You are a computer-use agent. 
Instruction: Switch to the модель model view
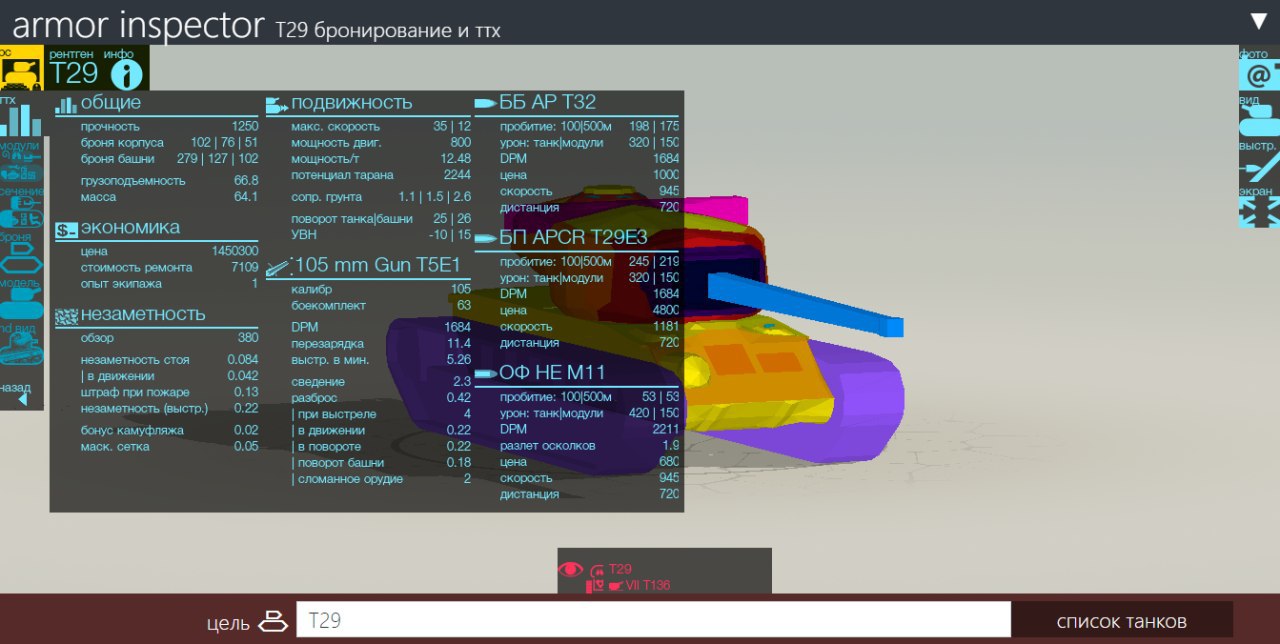click(20, 304)
